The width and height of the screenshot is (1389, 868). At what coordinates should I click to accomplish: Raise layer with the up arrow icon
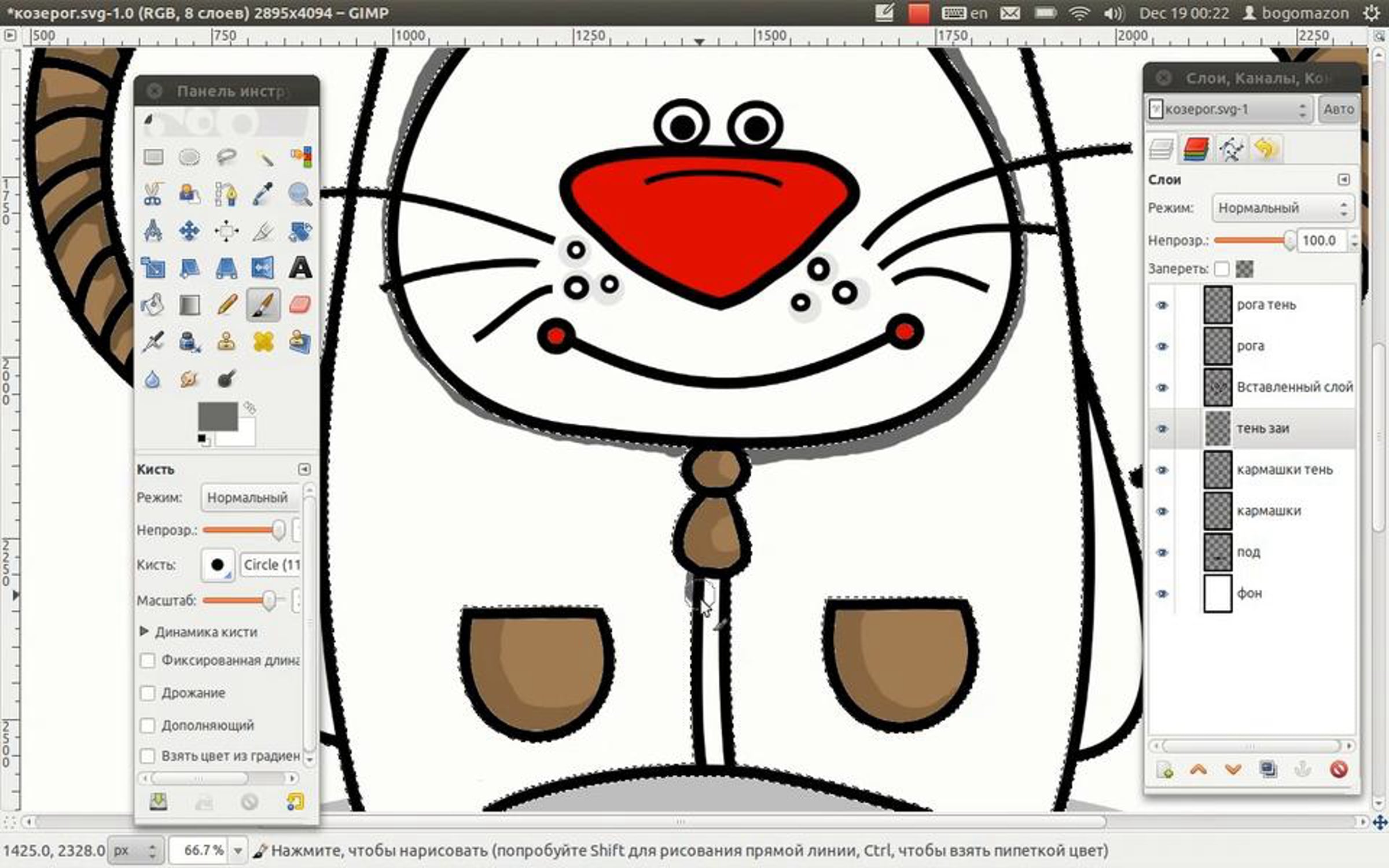tap(1199, 770)
